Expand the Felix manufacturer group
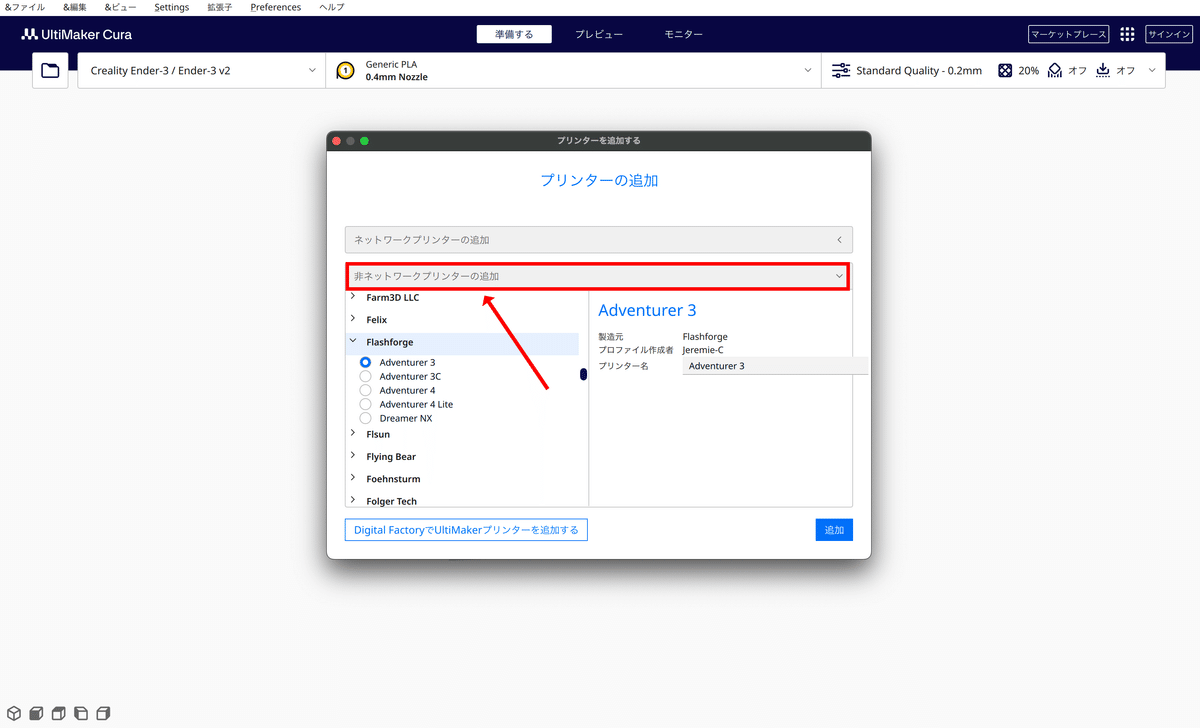Screen dimensions: 1200x728 pos(353,319)
